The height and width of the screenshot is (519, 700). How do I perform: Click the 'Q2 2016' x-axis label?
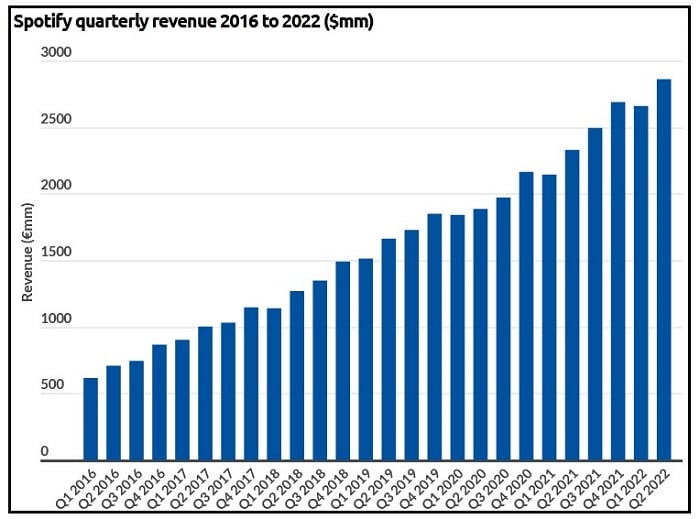100,489
